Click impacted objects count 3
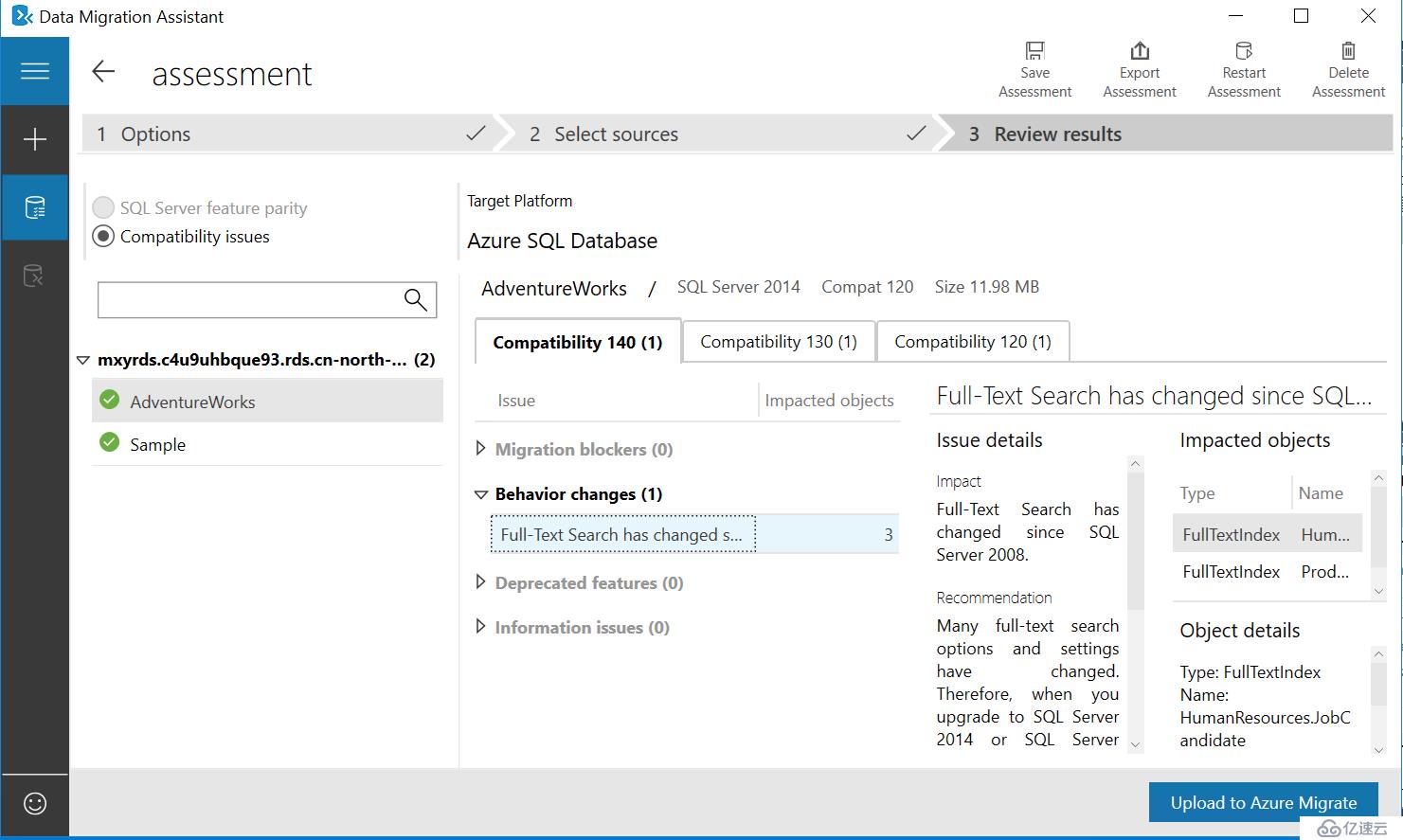Image resolution: width=1403 pixels, height=840 pixels. pos(889,535)
